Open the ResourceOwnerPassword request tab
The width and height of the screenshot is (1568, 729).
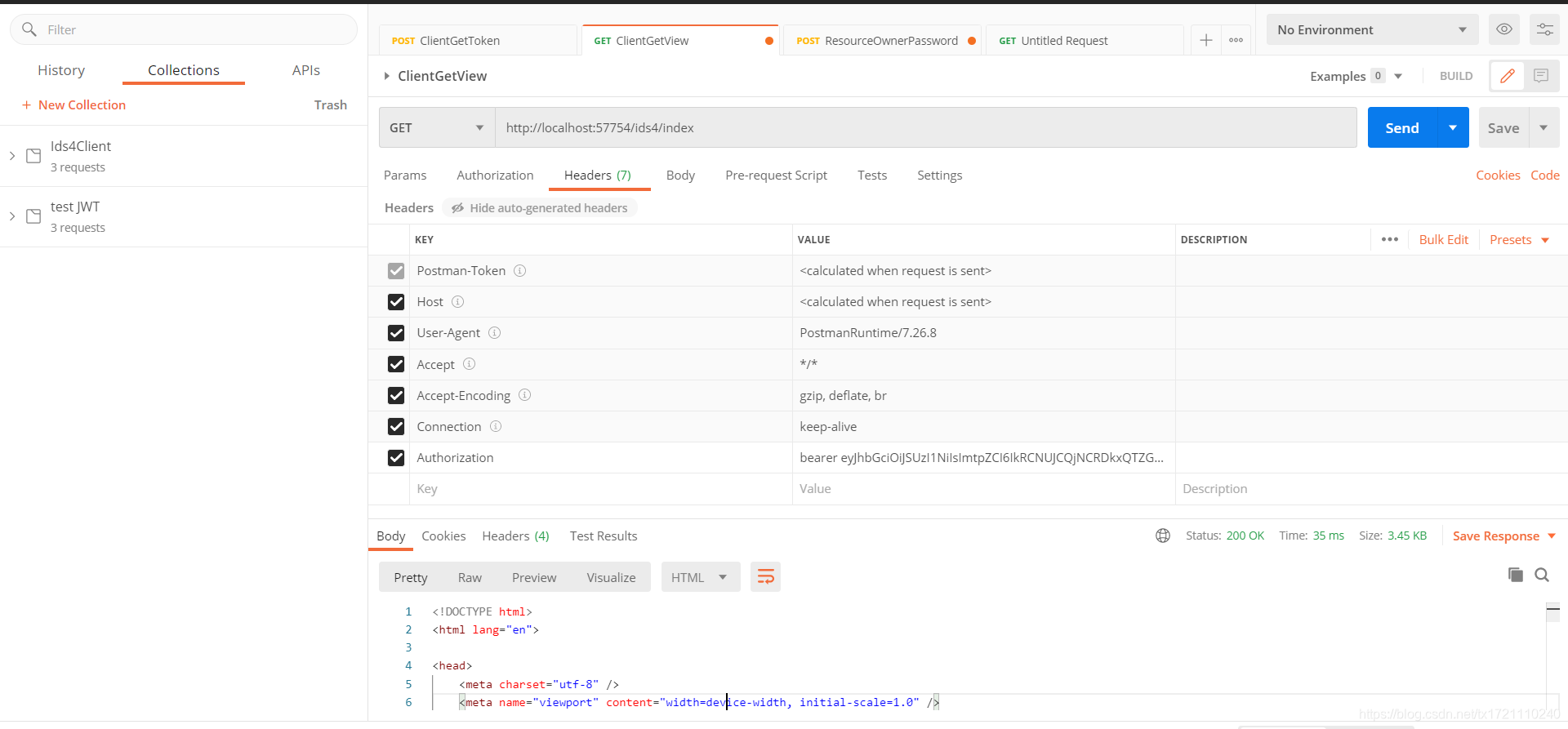883,40
